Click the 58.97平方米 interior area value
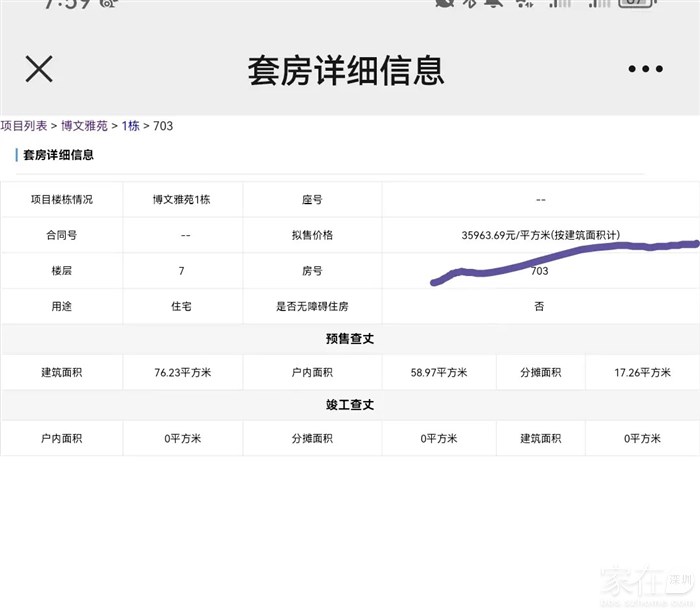 click(439, 373)
